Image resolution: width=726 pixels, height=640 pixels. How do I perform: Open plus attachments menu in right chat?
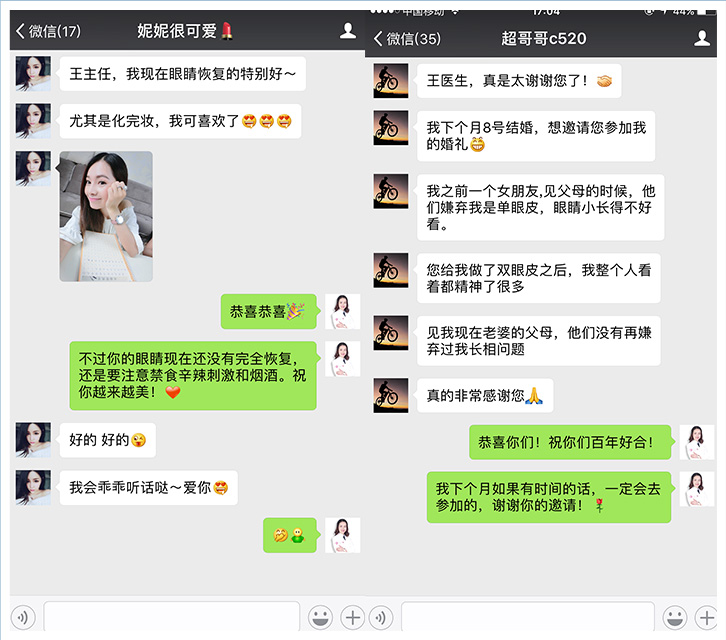708,616
